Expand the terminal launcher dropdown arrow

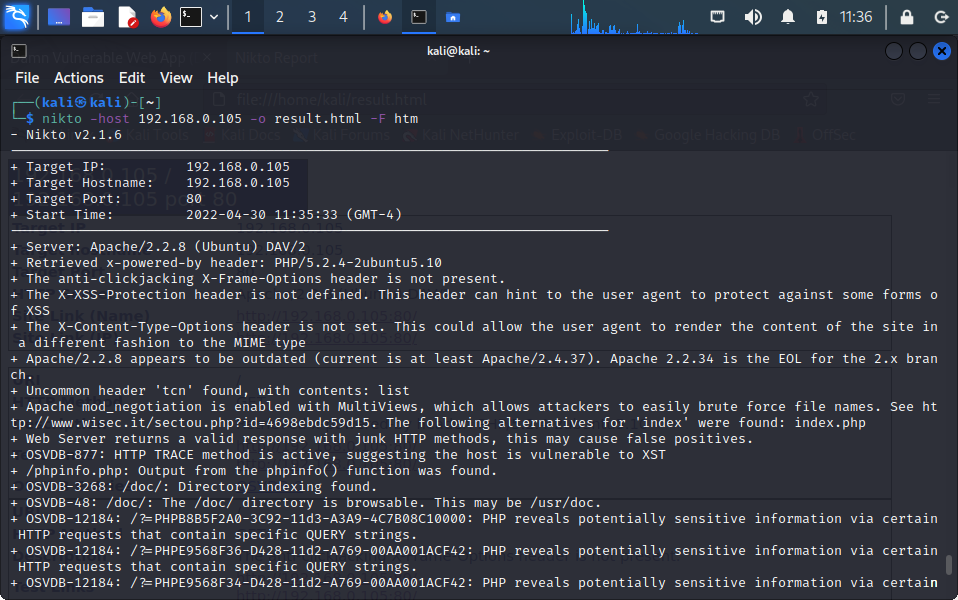click(x=214, y=17)
